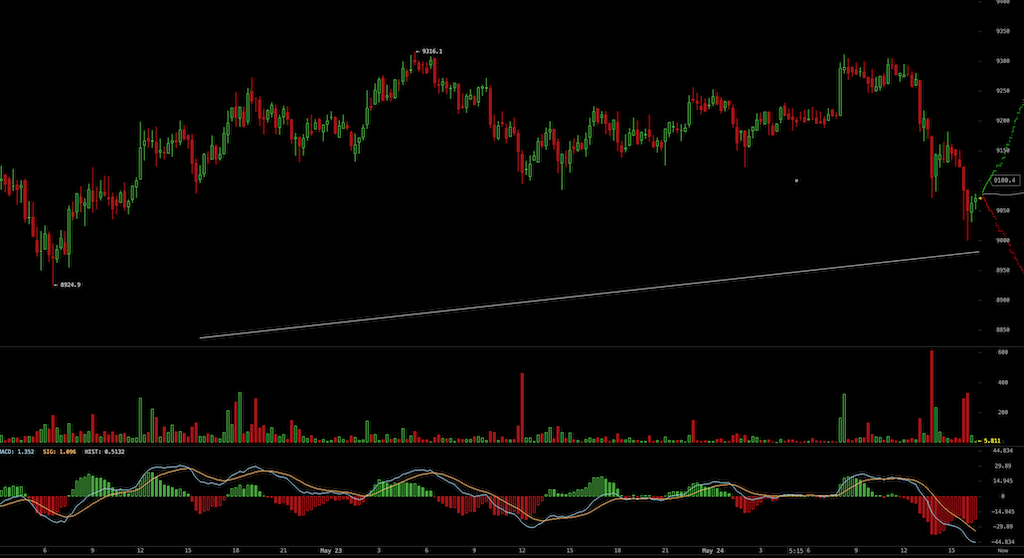
Task: Click the MACD: 1.352 readout
Action: pyautogui.click(x=17, y=451)
